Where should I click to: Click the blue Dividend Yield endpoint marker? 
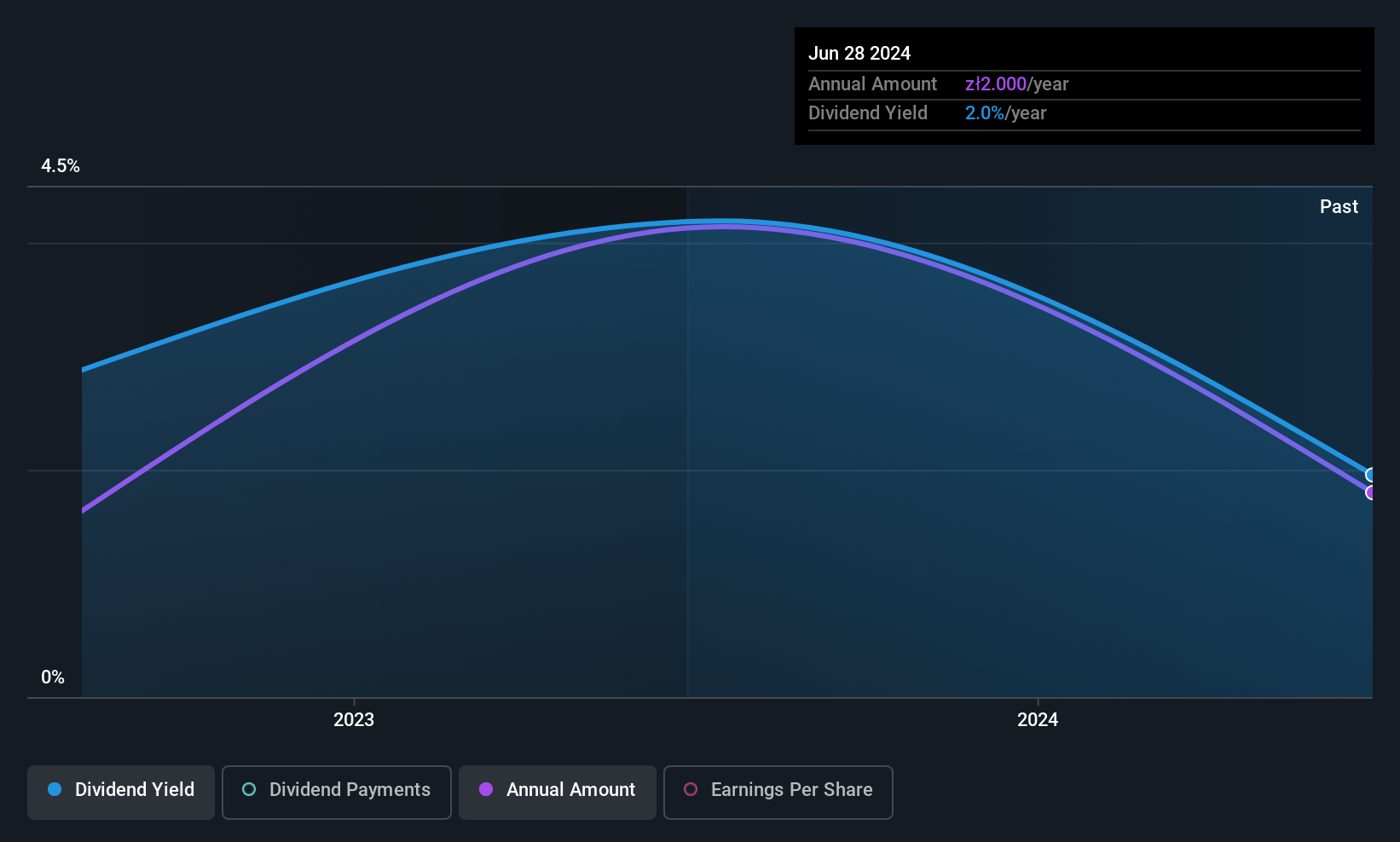click(1371, 475)
